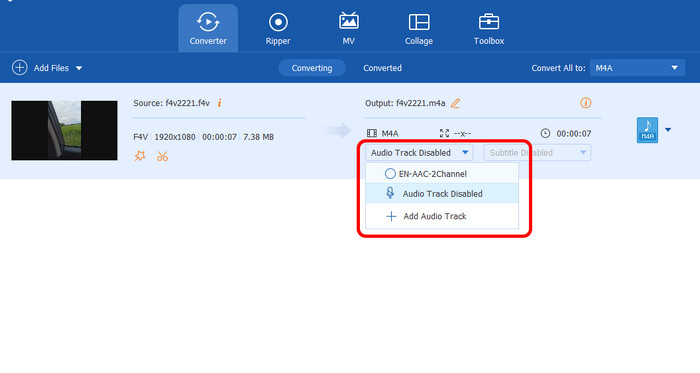The image size is (700, 373).
Task: Click the output resolution --x-- icon
Action: pyautogui.click(x=444, y=133)
